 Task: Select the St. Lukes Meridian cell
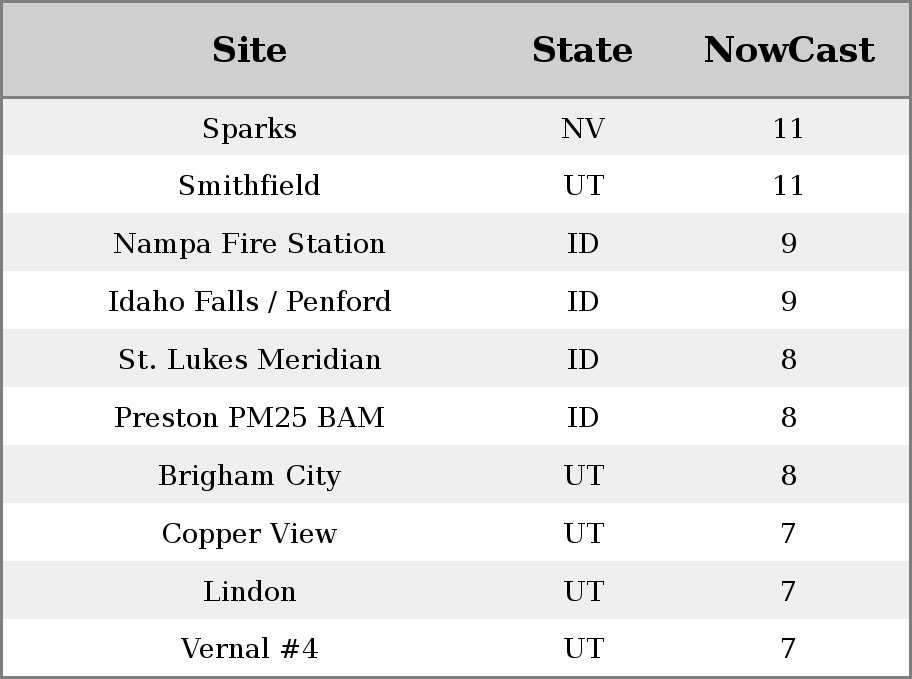[249, 360]
